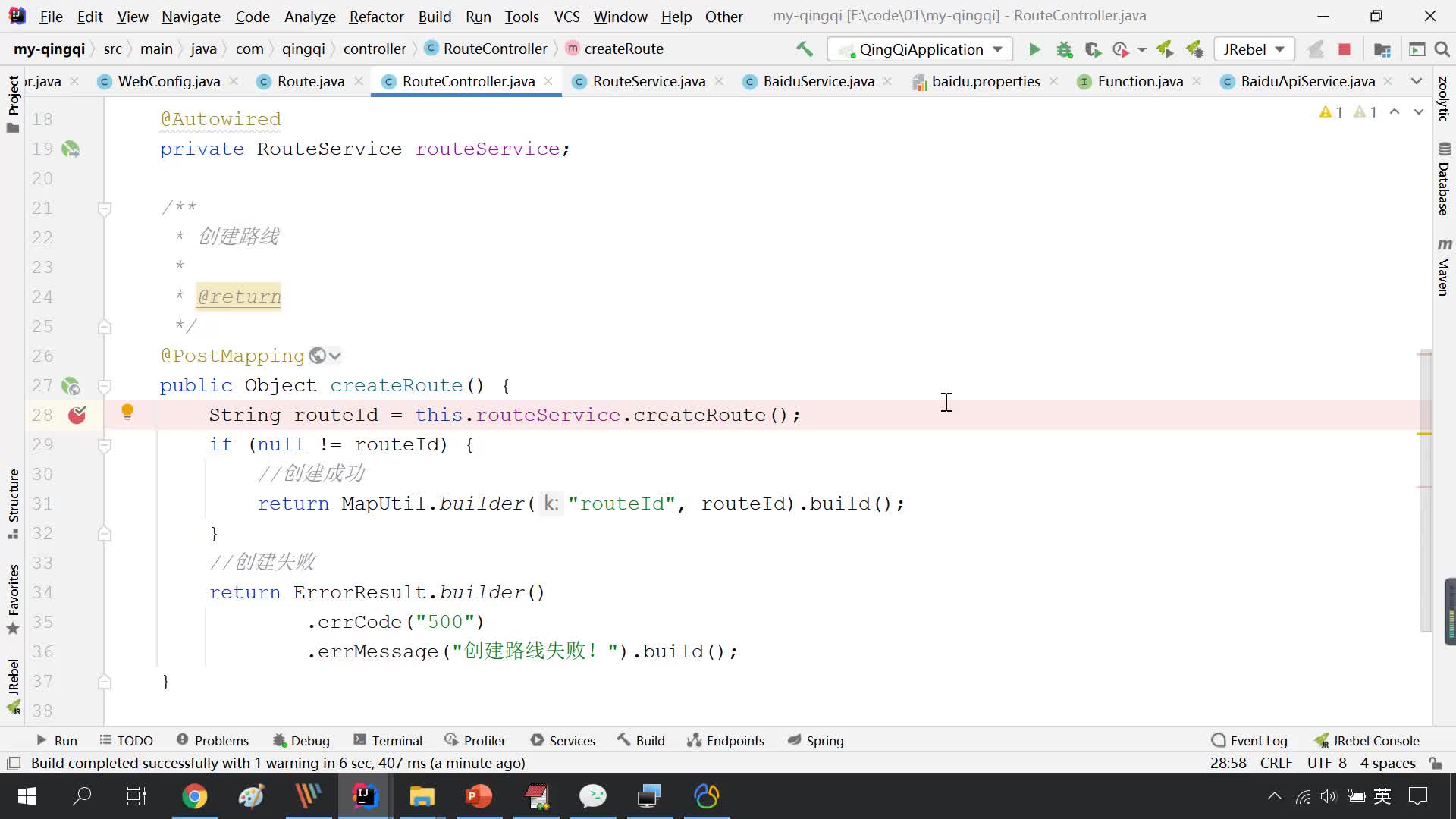
Task: Click the Build project hammer icon
Action: point(805,49)
